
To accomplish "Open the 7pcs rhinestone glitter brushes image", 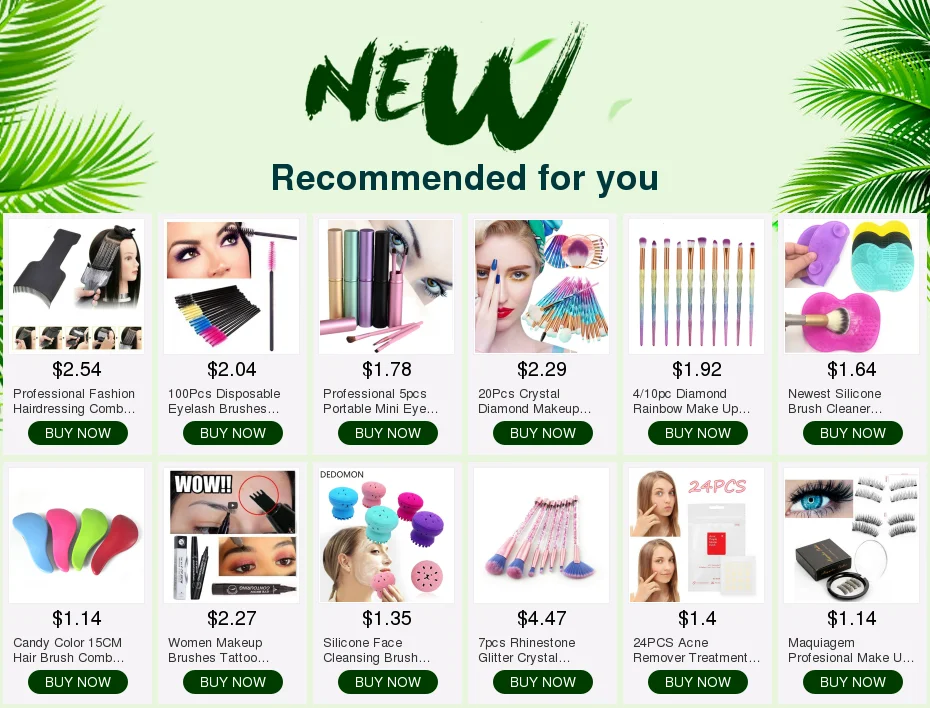I will coord(542,535).
